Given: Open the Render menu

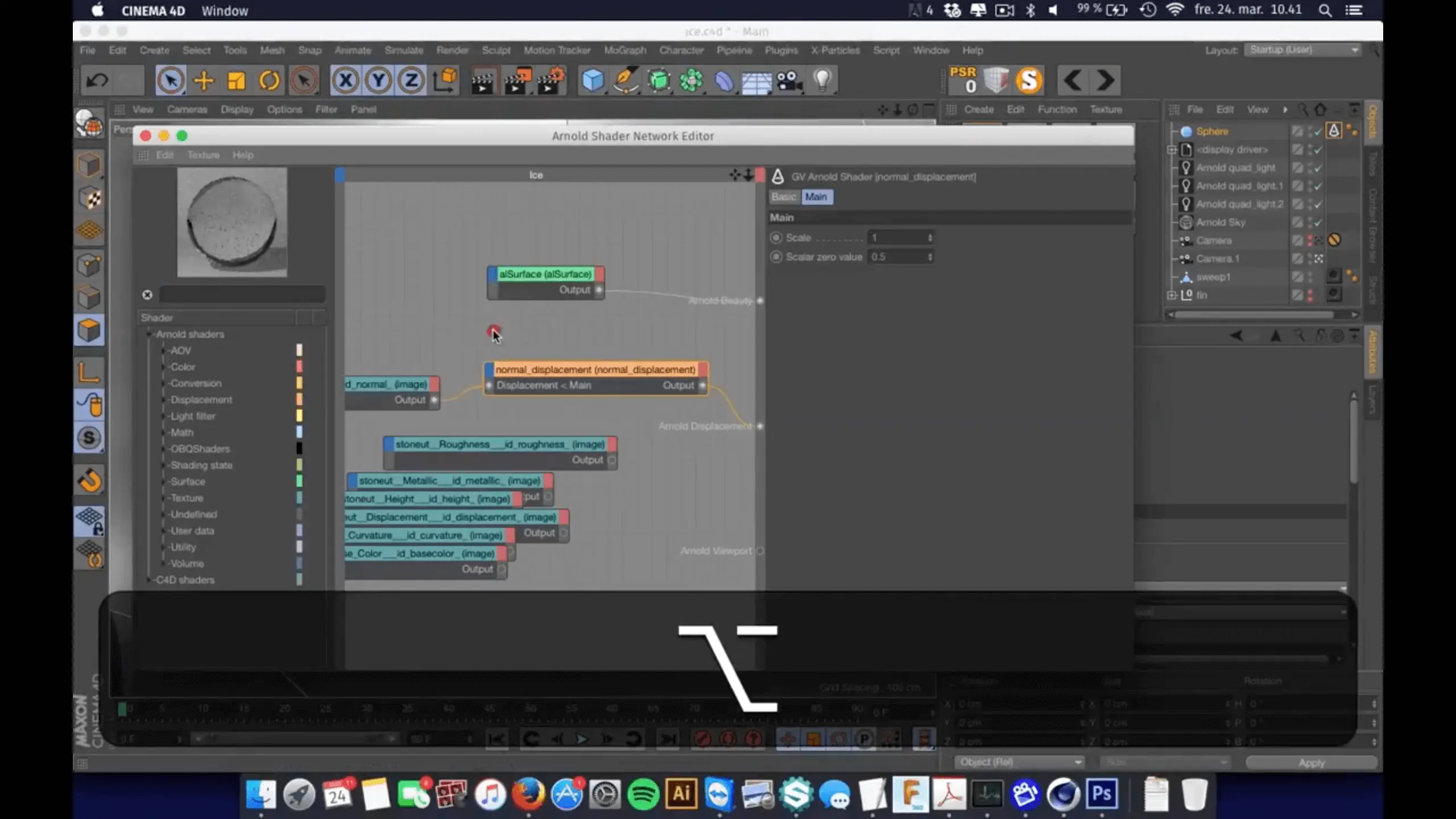Looking at the screenshot, I should (x=452, y=50).
